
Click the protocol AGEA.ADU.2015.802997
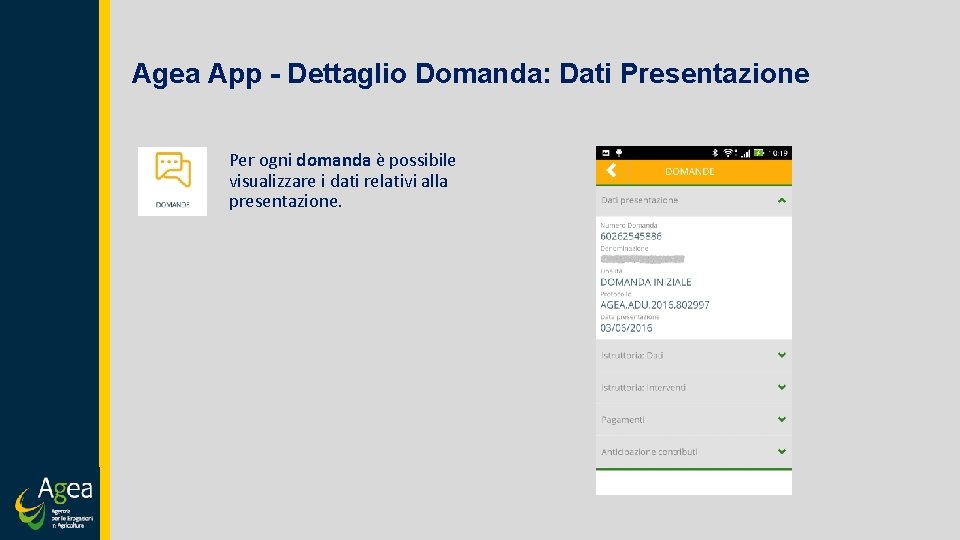tap(654, 305)
